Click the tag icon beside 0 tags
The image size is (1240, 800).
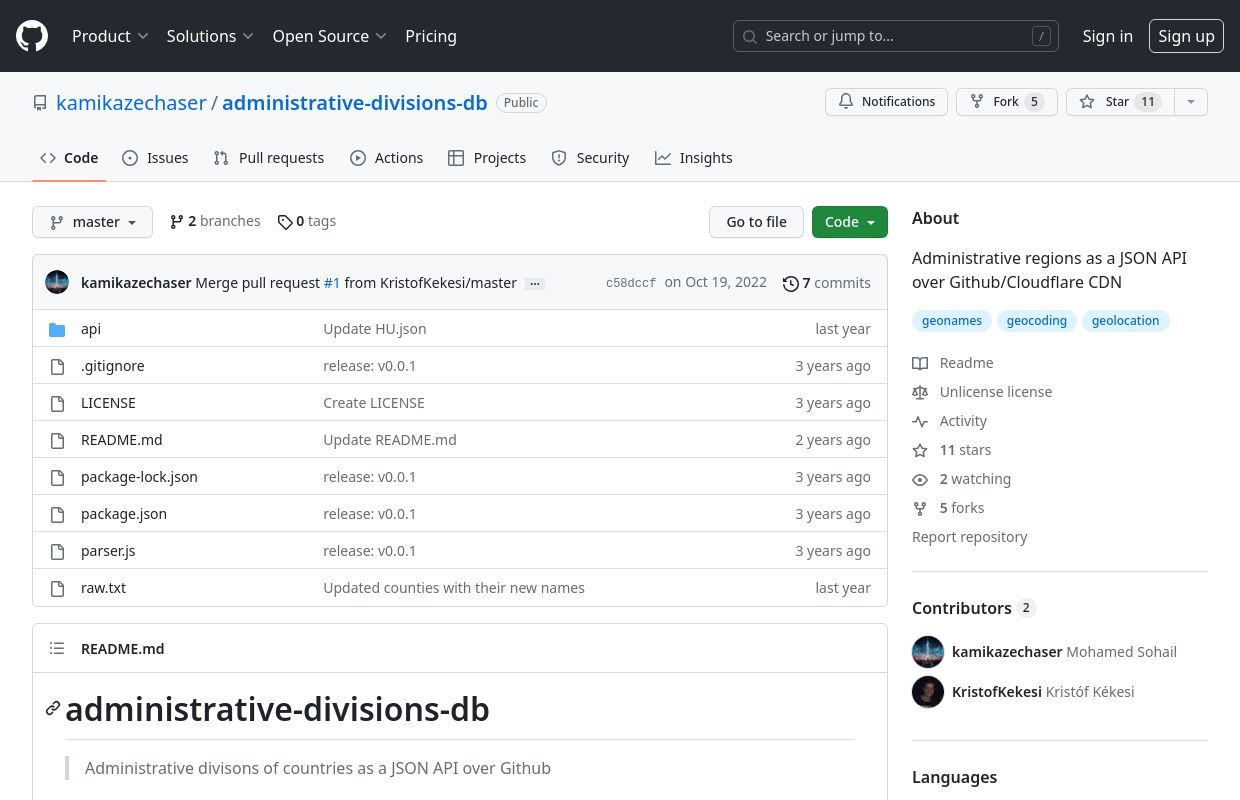pos(285,222)
